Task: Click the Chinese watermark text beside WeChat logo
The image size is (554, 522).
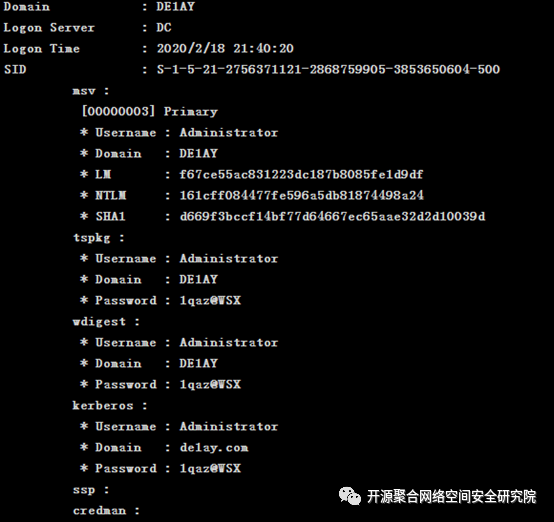Action: pos(452,497)
